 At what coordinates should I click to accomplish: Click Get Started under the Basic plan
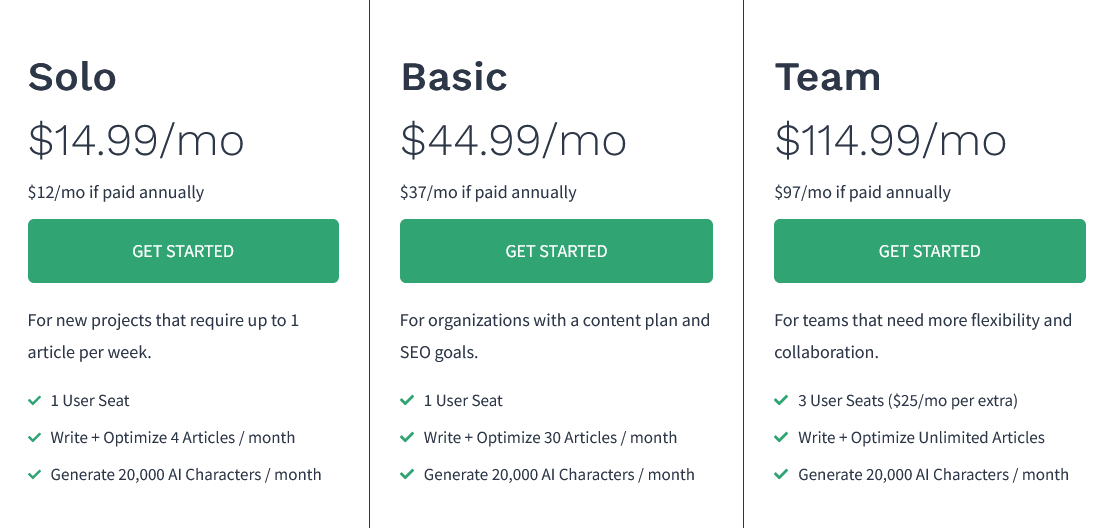(556, 251)
